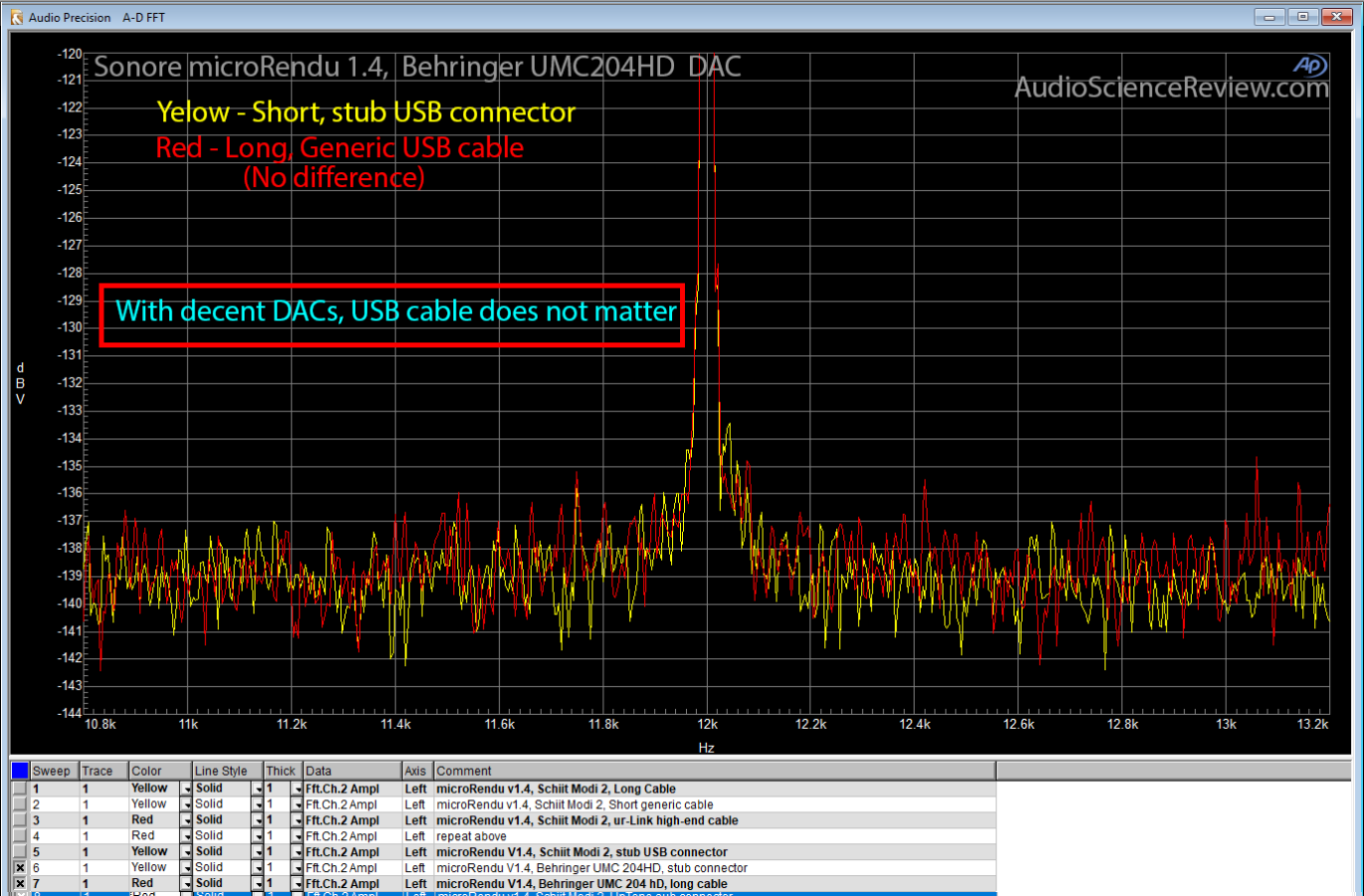Screen dimensions: 1364x896
Task: Click the Hz horizontal axis label
Action: click(706, 748)
